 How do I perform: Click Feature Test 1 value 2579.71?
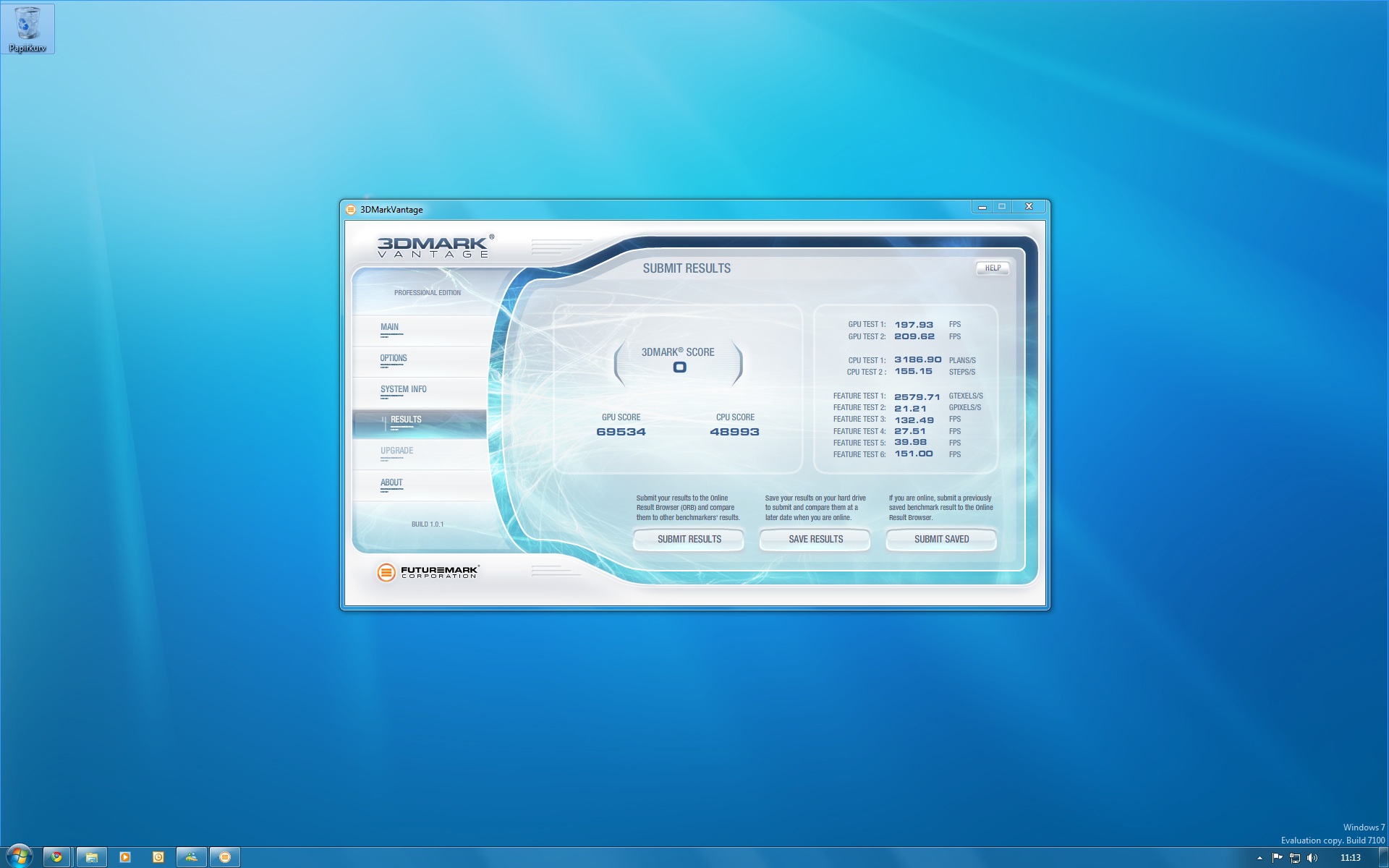tap(917, 397)
